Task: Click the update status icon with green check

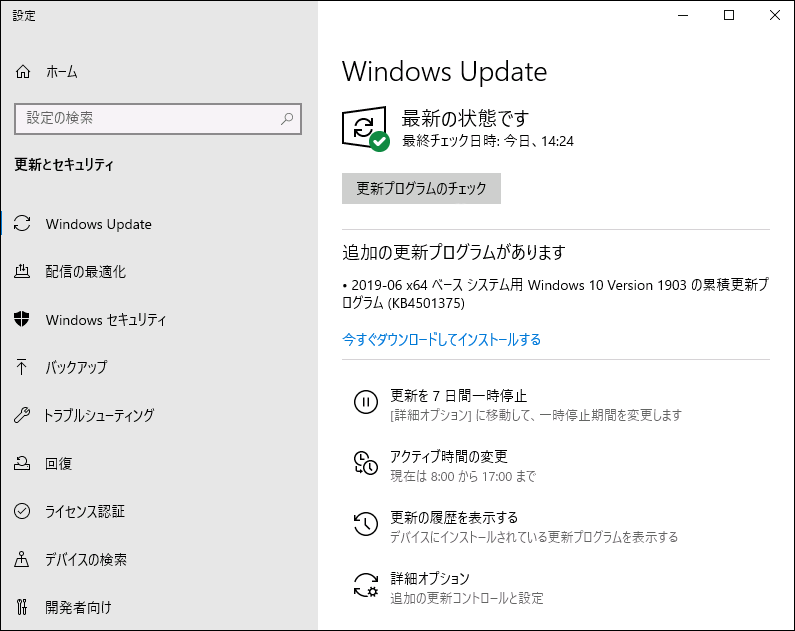Action: (x=366, y=129)
